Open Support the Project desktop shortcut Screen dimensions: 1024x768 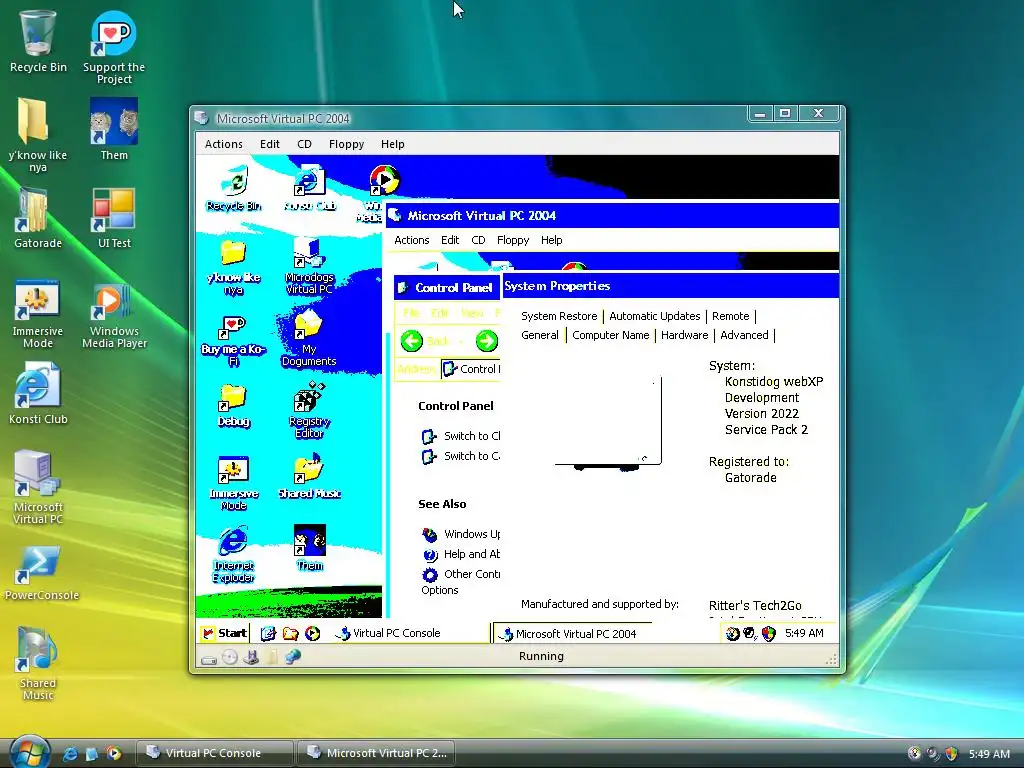pyautogui.click(x=114, y=47)
